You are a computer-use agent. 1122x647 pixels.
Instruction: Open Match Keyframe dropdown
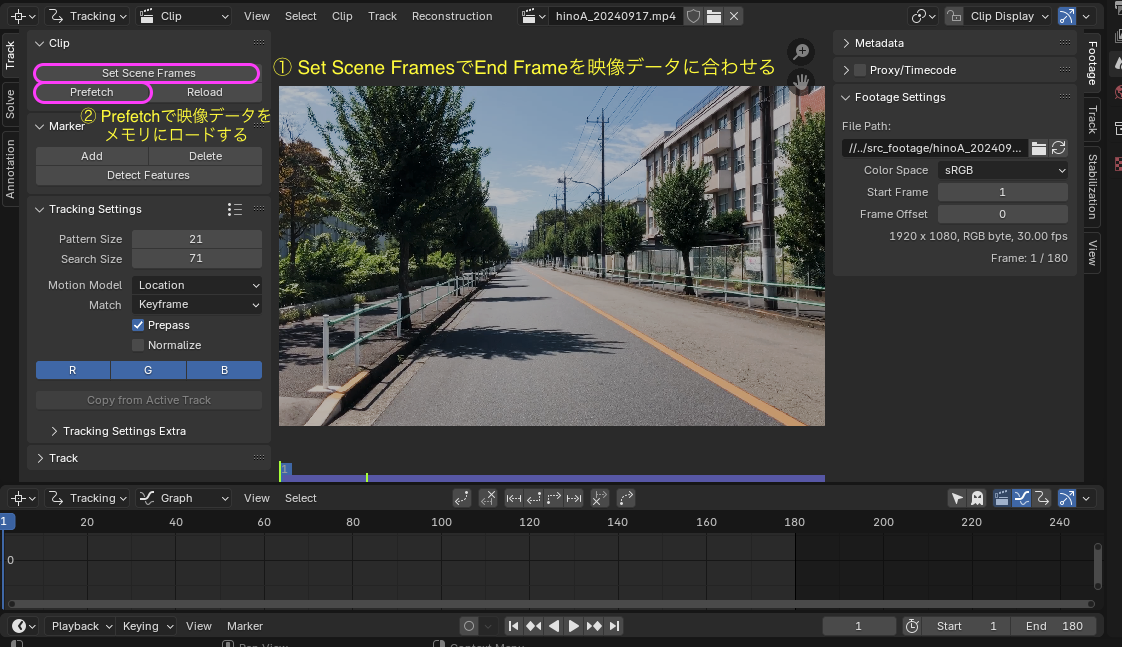click(197, 304)
